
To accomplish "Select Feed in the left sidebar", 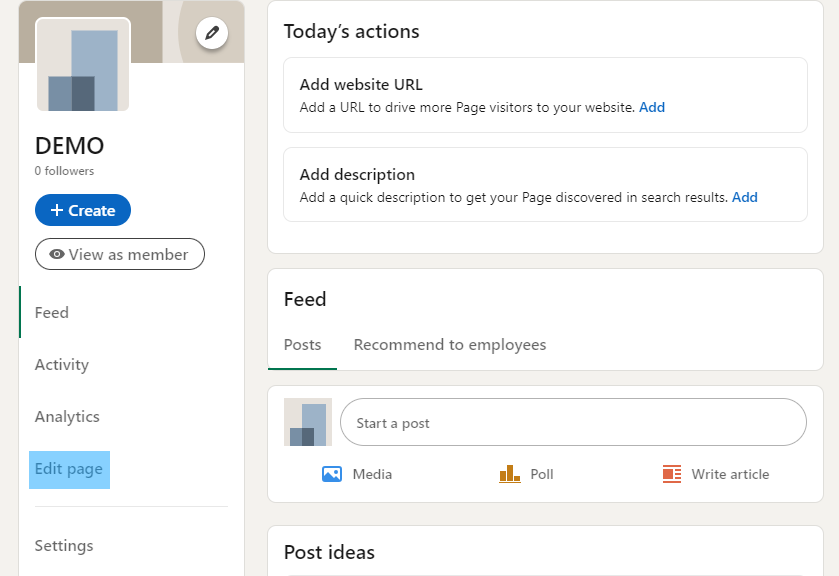I will (x=51, y=312).
